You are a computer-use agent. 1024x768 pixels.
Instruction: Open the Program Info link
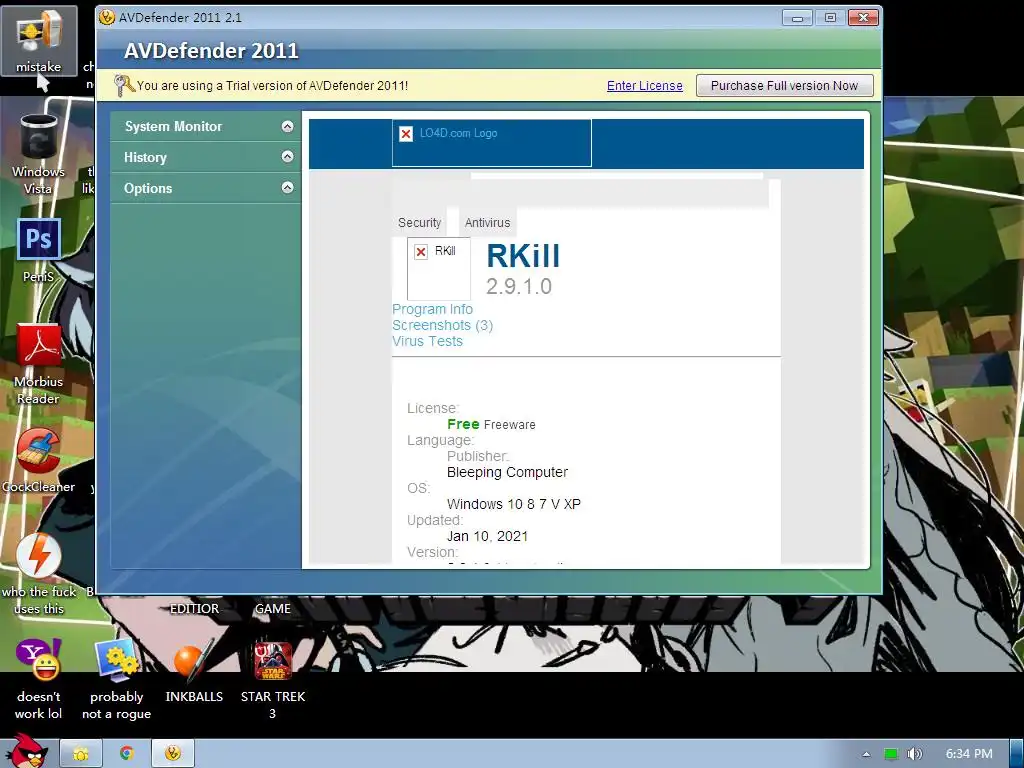tap(432, 309)
